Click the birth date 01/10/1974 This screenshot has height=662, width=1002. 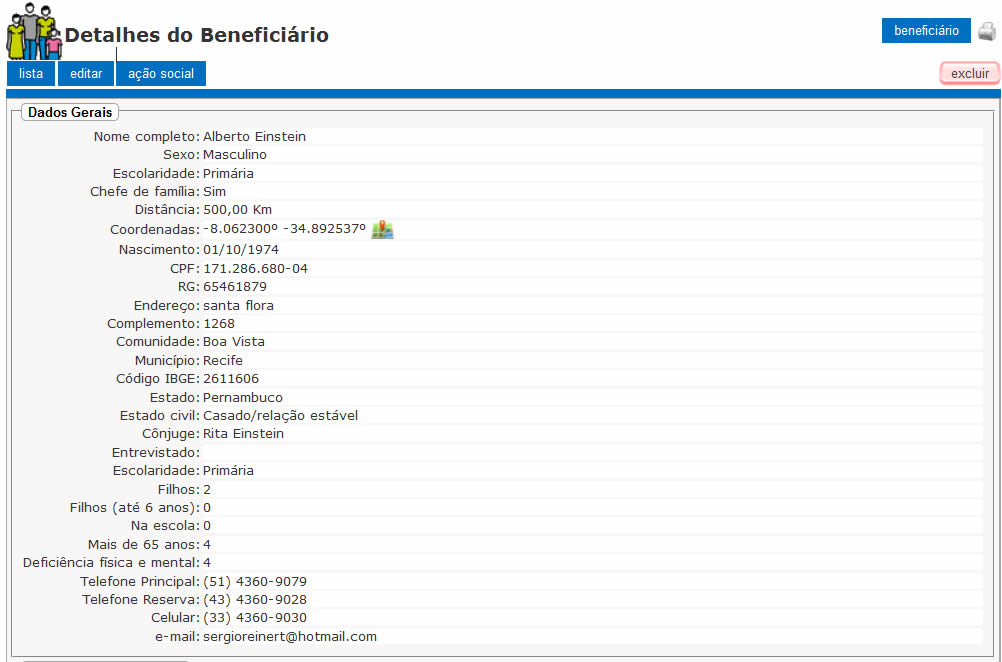pos(241,249)
